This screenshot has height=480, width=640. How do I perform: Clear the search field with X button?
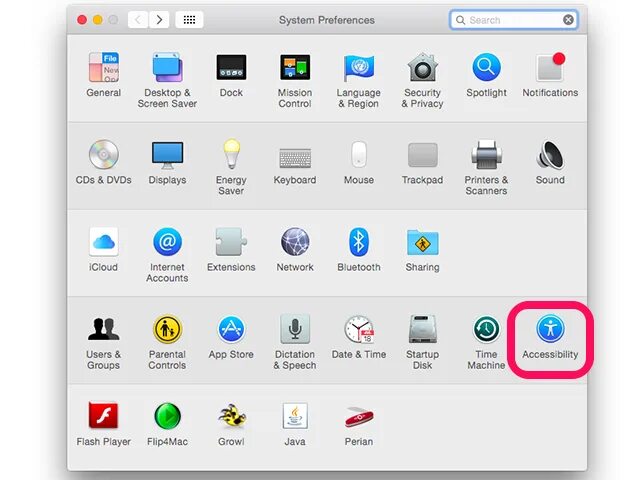click(568, 20)
